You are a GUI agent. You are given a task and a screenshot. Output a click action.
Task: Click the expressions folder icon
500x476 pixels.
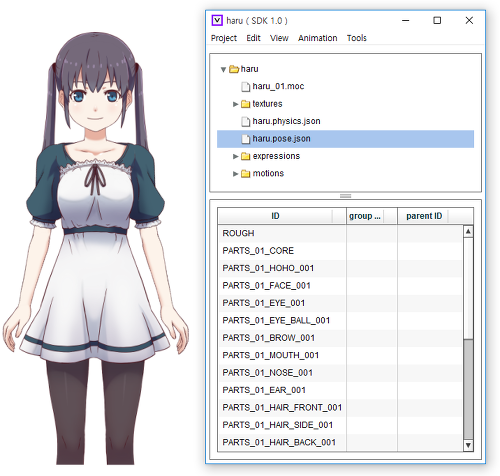point(246,156)
